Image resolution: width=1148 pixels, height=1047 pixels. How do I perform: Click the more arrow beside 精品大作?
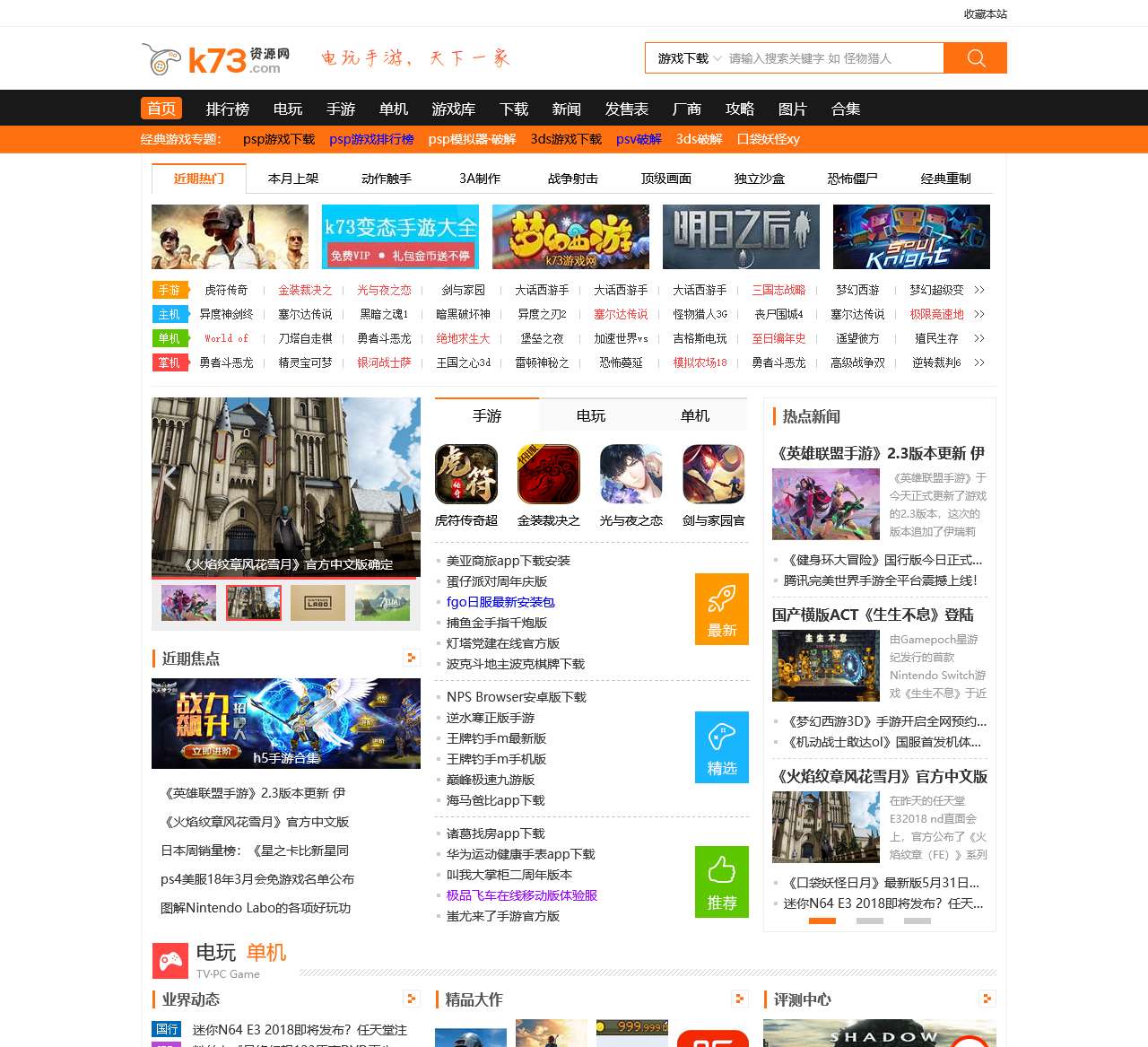point(740,999)
